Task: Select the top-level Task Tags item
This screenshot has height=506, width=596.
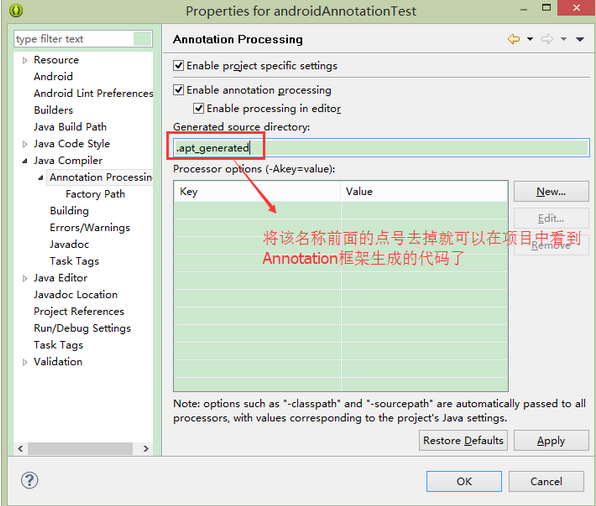Action: [x=58, y=345]
